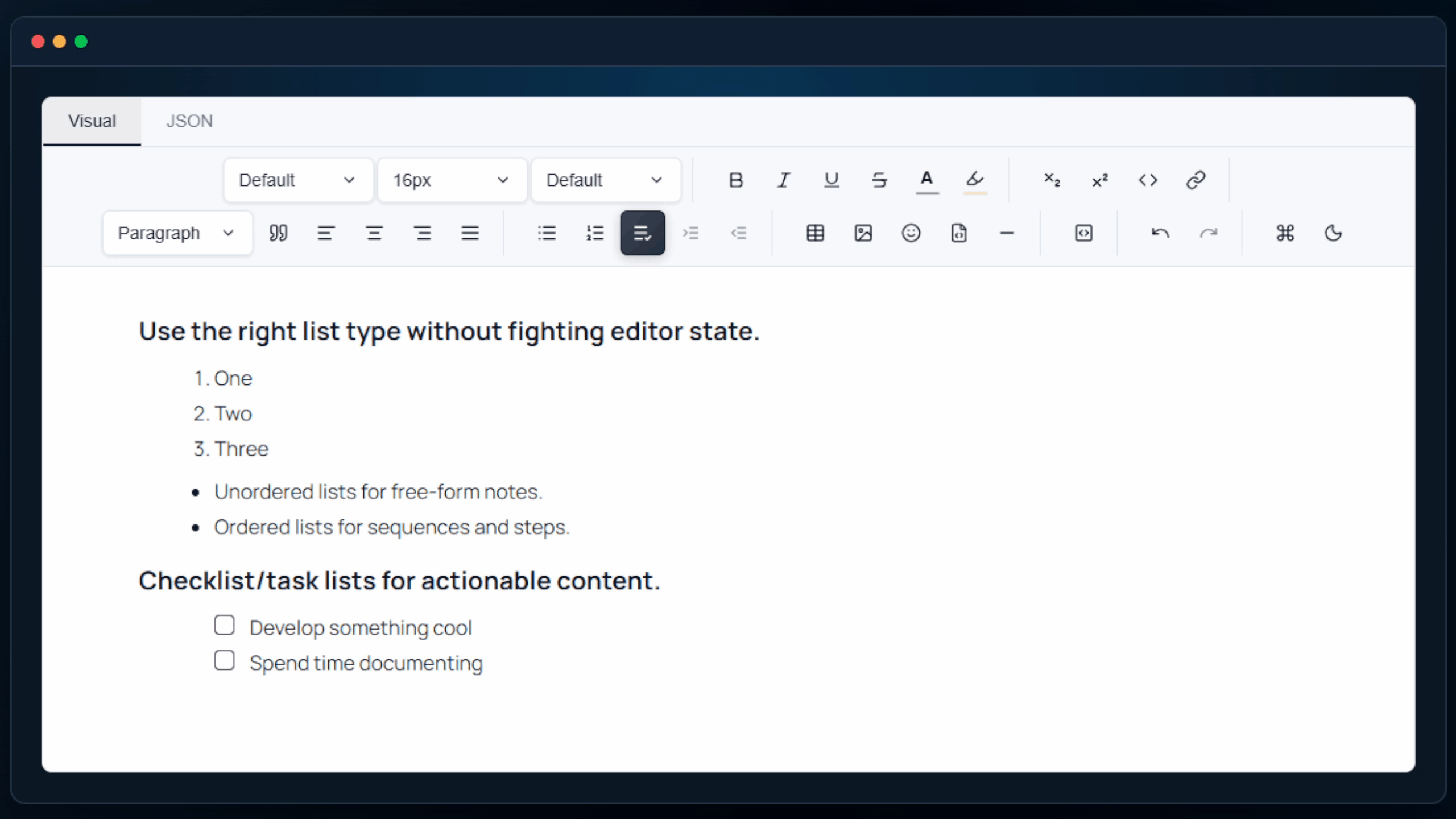Insert an image
1456x819 pixels.
pyautogui.click(x=863, y=233)
